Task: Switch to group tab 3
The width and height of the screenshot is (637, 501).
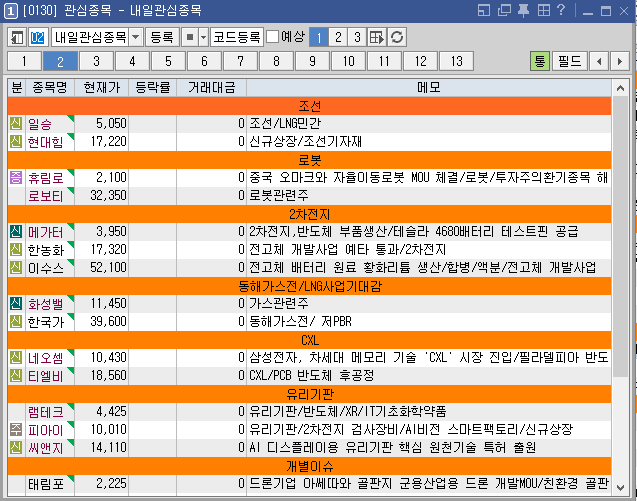Action: (x=96, y=61)
